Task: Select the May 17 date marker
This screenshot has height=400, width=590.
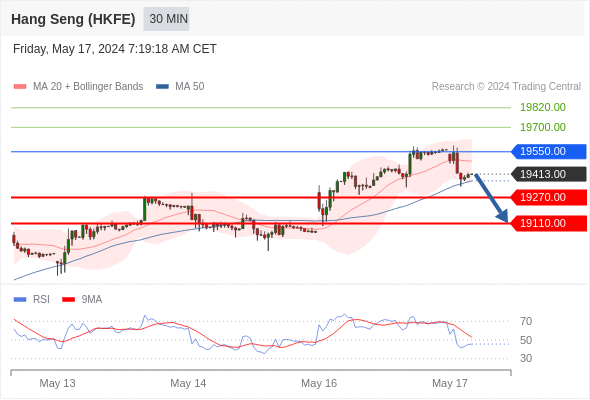Action: pyautogui.click(x=450, y=383)
